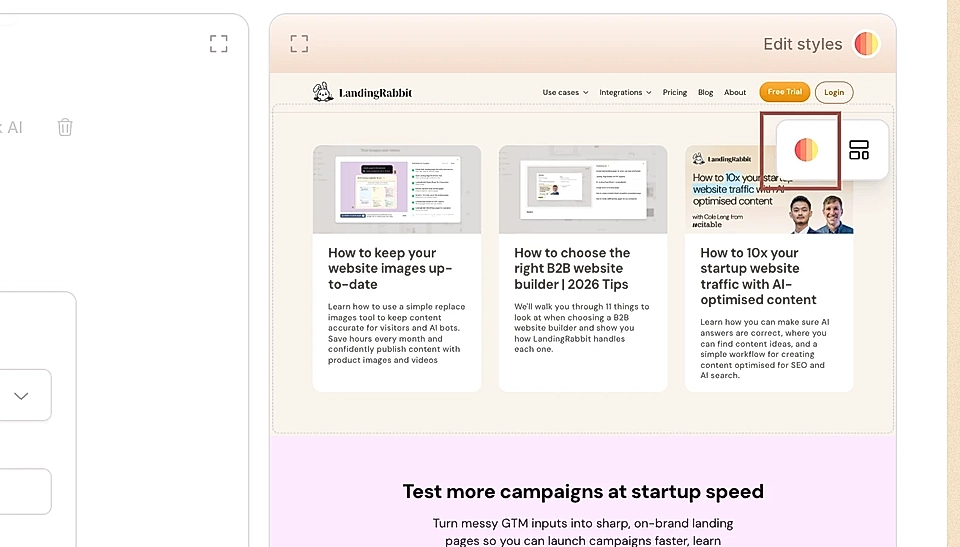Click the LandingRabbit rabbit logo icon

(x=323, y=92)
